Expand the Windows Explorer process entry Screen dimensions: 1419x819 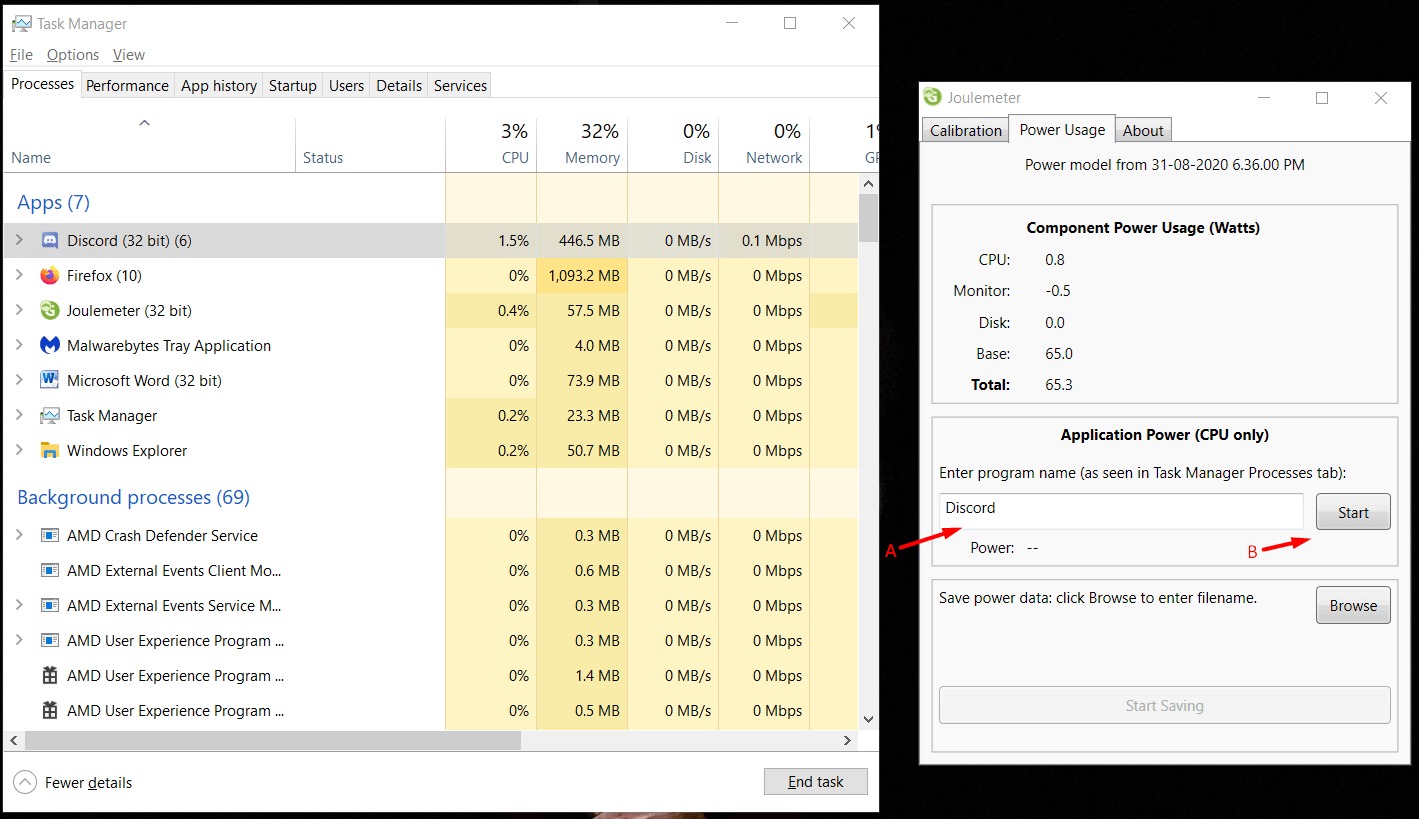click(19, 450)
